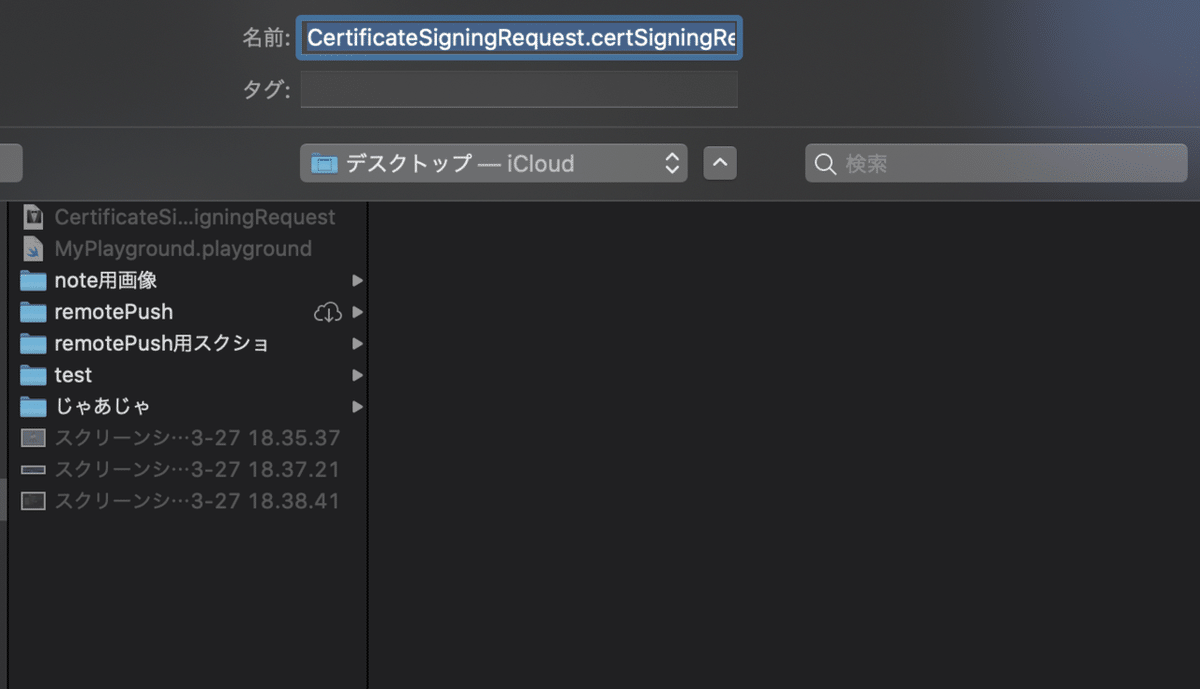Click the MyPlayground.playground file icon
The width and height of the screenshot is (1200, 689).
click(x=32, y=249)
